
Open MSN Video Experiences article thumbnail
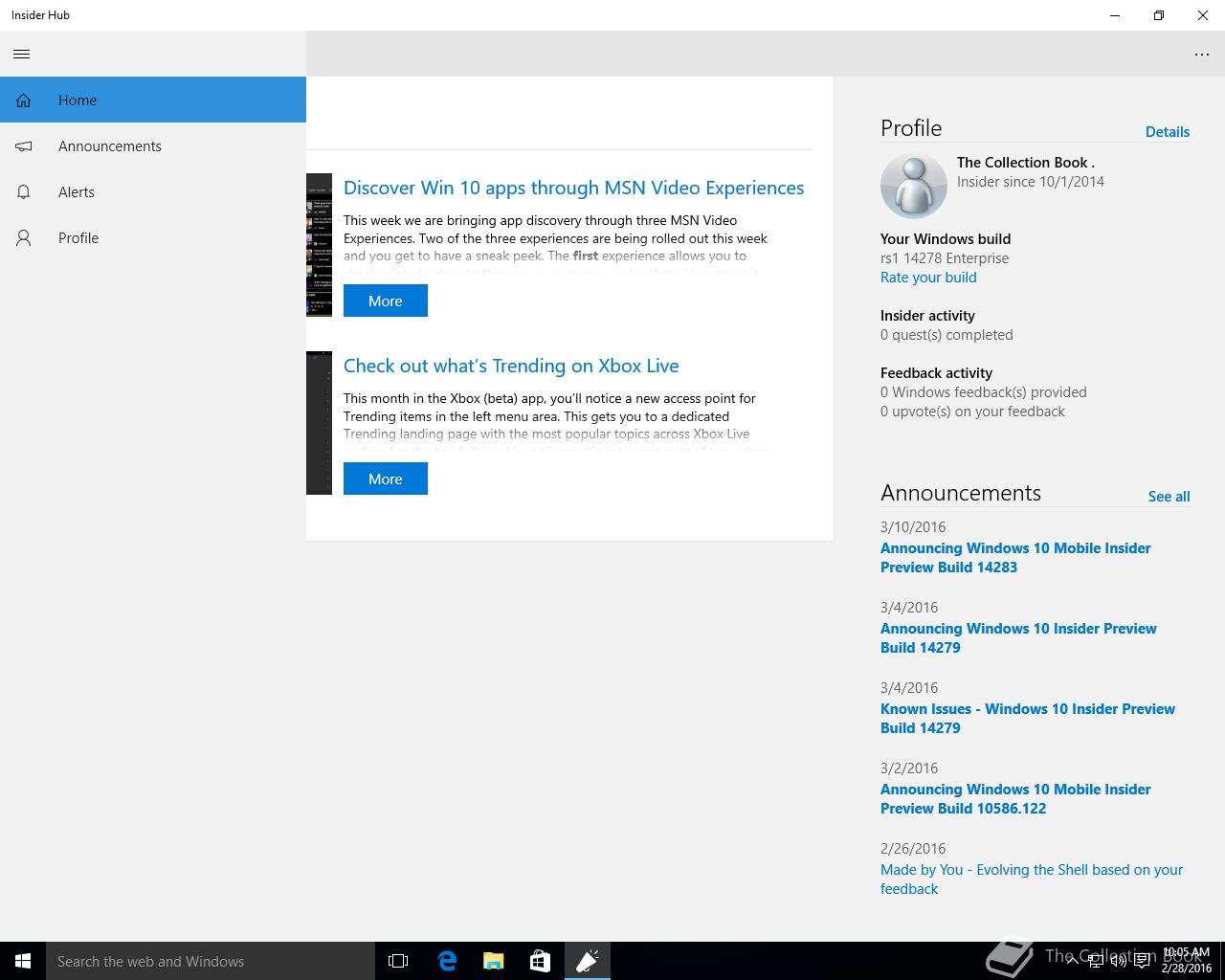click(319, 245)
